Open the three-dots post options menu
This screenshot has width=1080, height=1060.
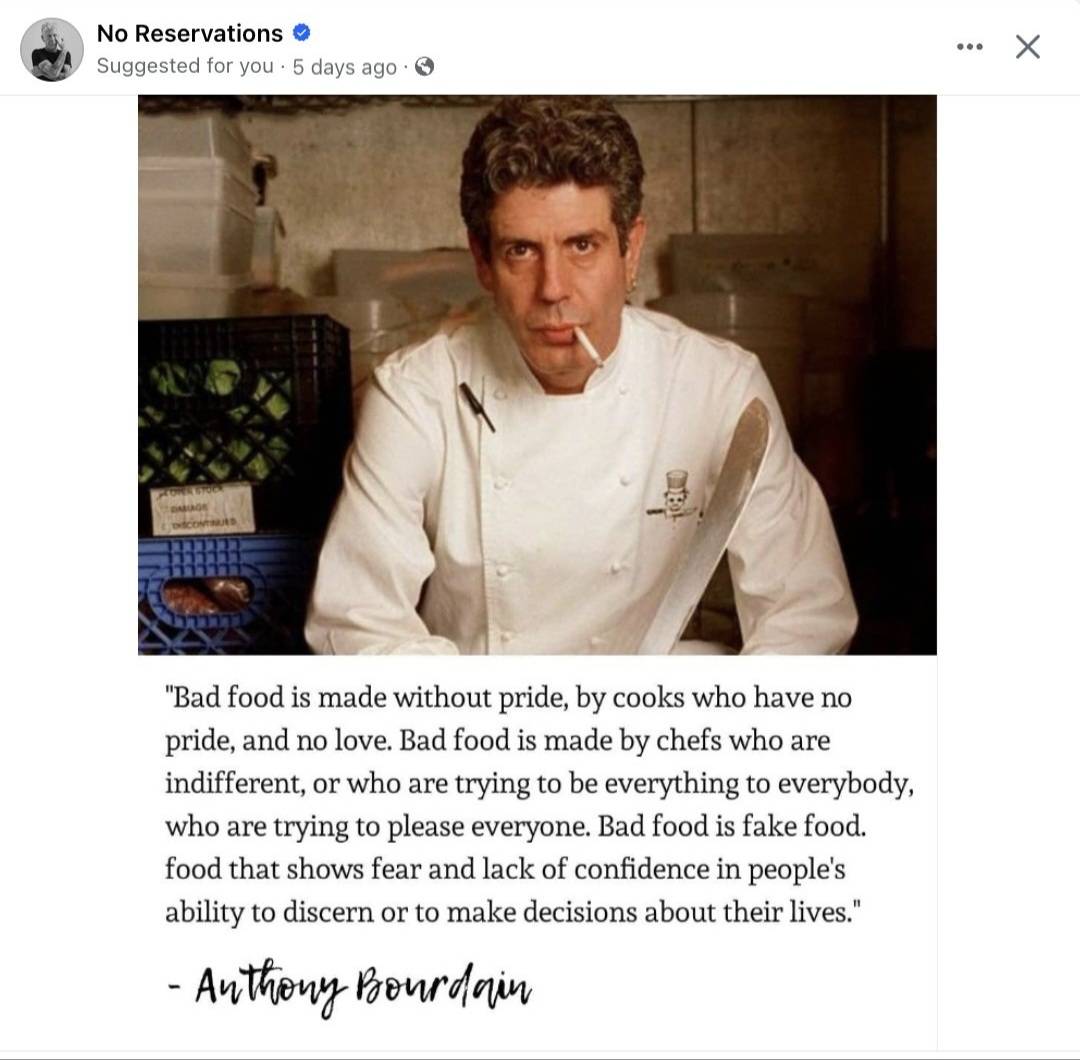(x=970, y=47)
